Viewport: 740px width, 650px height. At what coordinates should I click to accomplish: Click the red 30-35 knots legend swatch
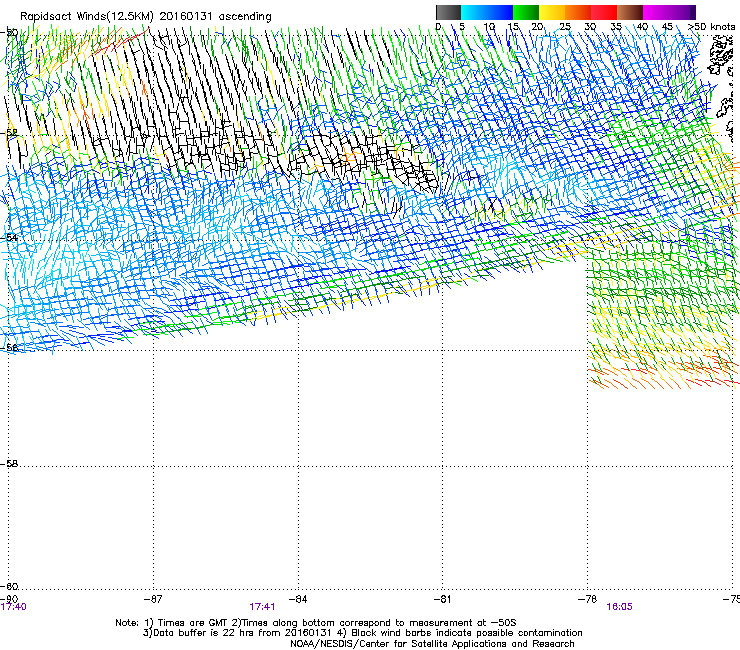pyautogui.click(x=604, y=12)
